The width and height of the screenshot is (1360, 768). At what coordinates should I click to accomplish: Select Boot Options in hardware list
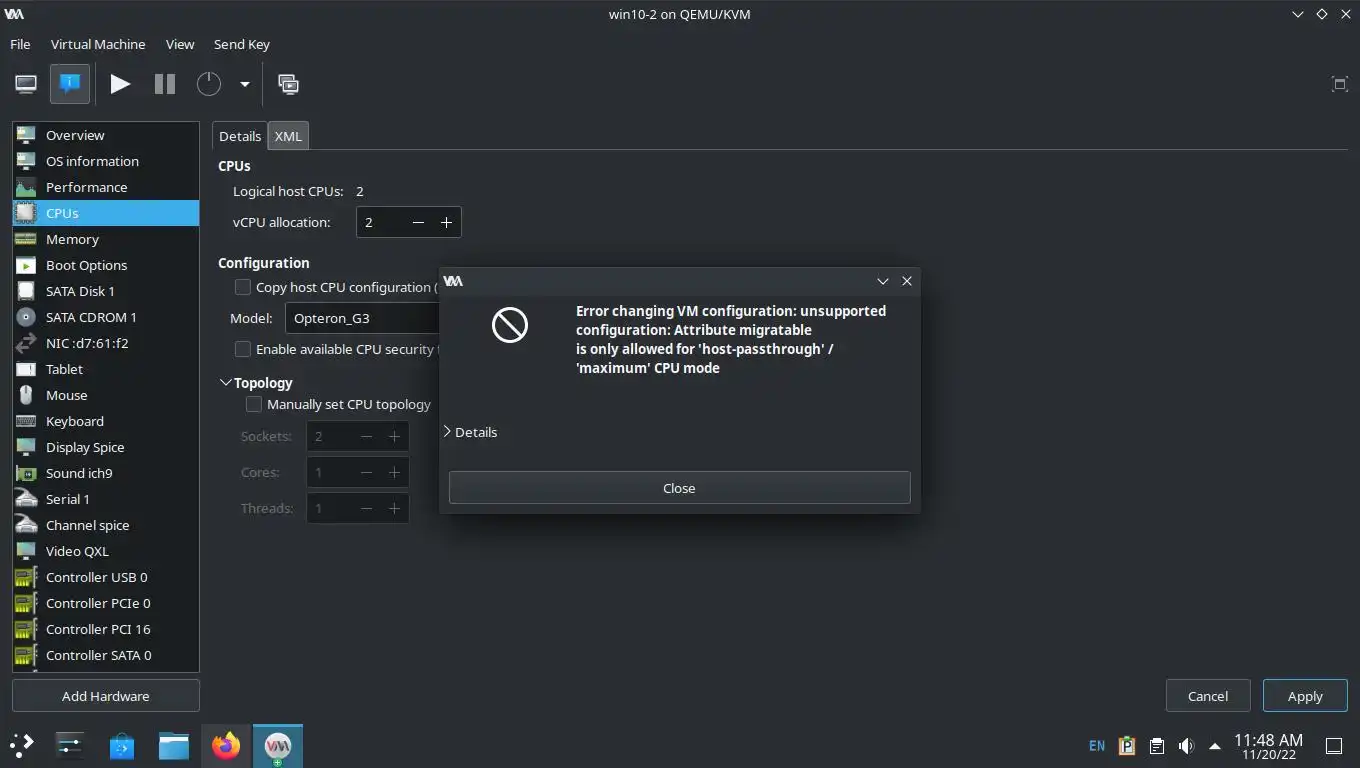105,265
